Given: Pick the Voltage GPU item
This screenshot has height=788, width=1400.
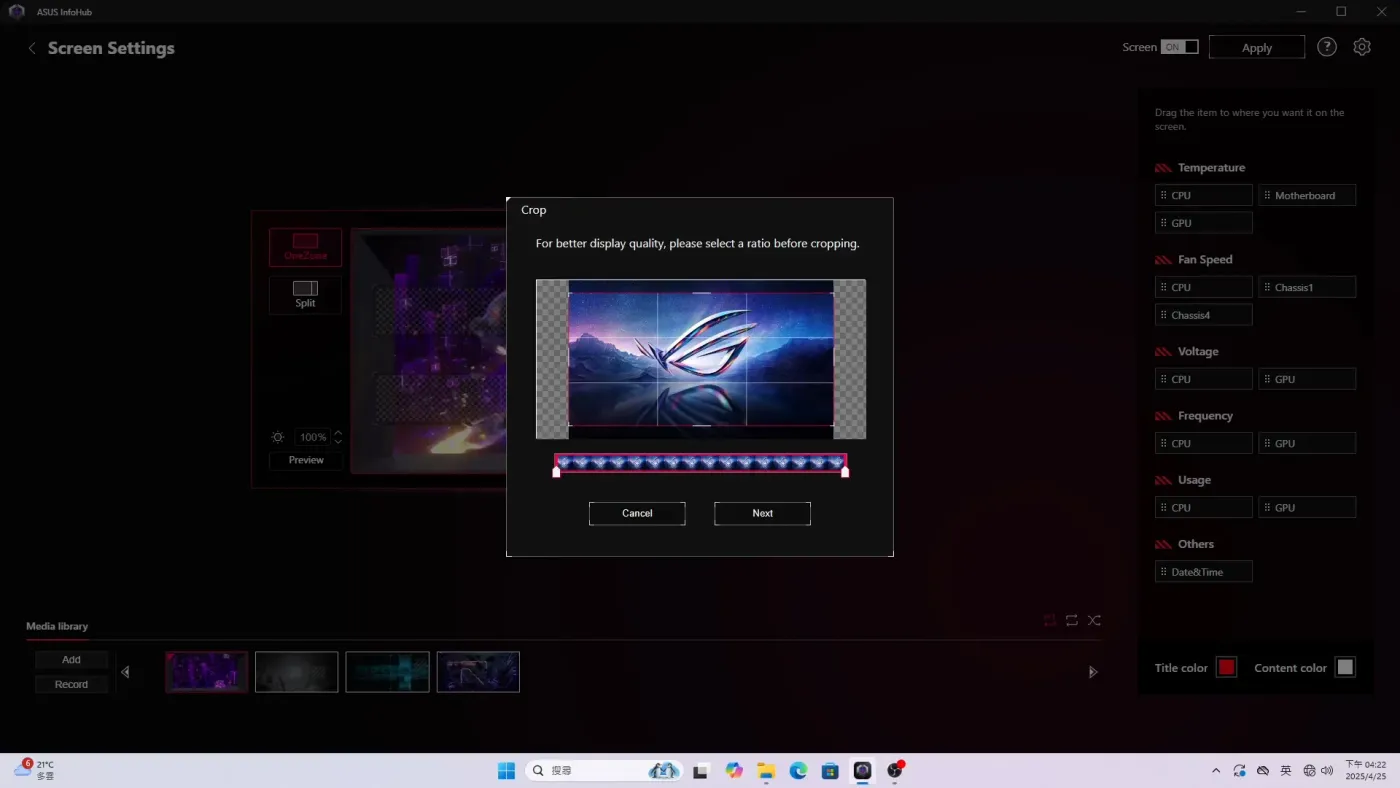Looking at the screenshot, I should pos(1307,379).
